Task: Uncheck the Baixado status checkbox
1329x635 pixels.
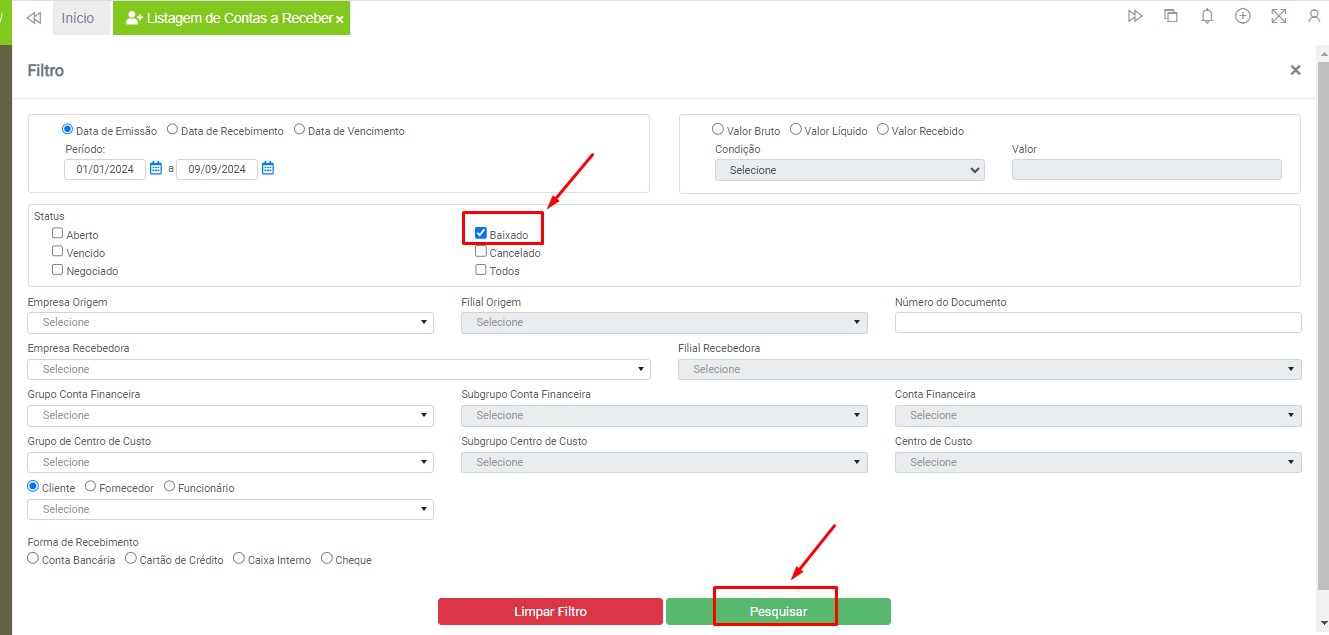Action: (x=481, y=233)
